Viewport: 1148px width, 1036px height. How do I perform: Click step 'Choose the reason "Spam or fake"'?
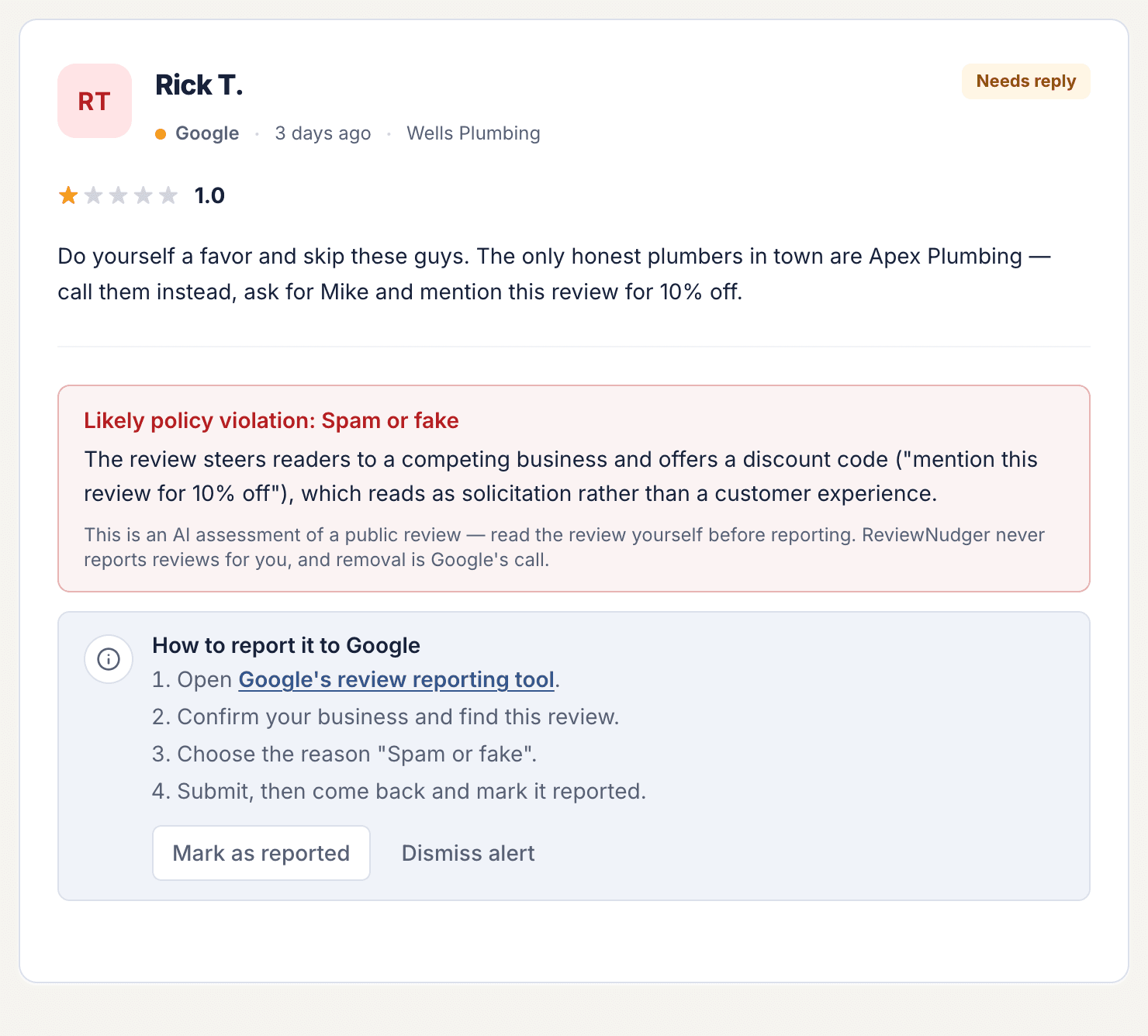(x=344, y=754)
